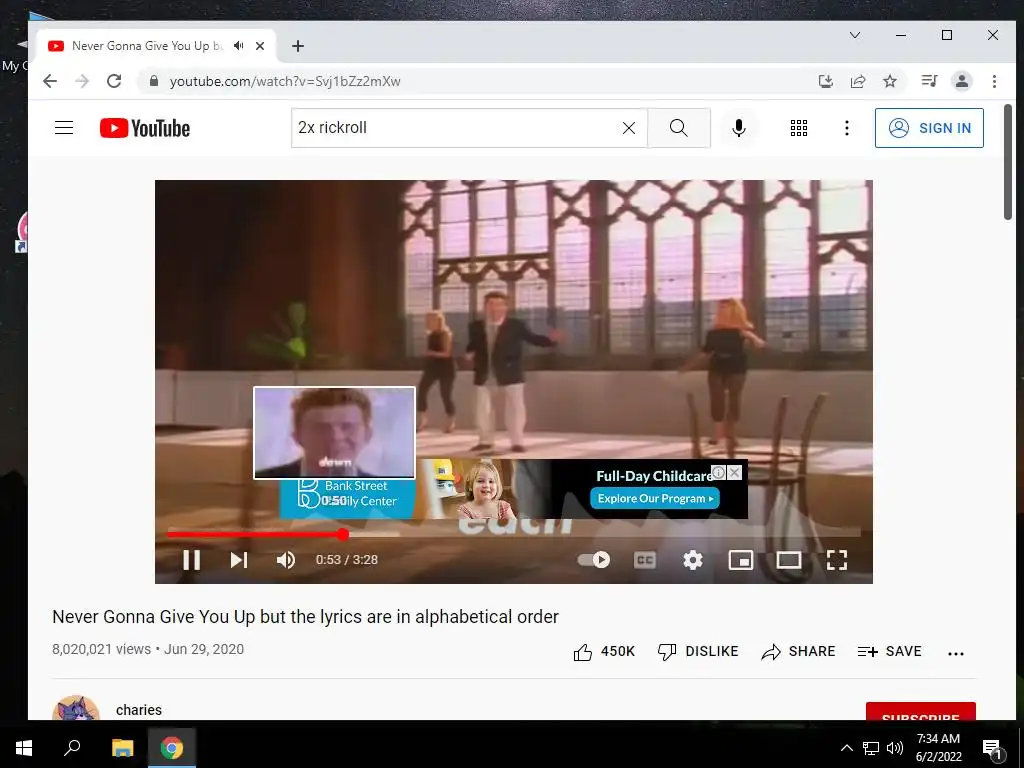Open the charies channel avatar

pos(76,709)
